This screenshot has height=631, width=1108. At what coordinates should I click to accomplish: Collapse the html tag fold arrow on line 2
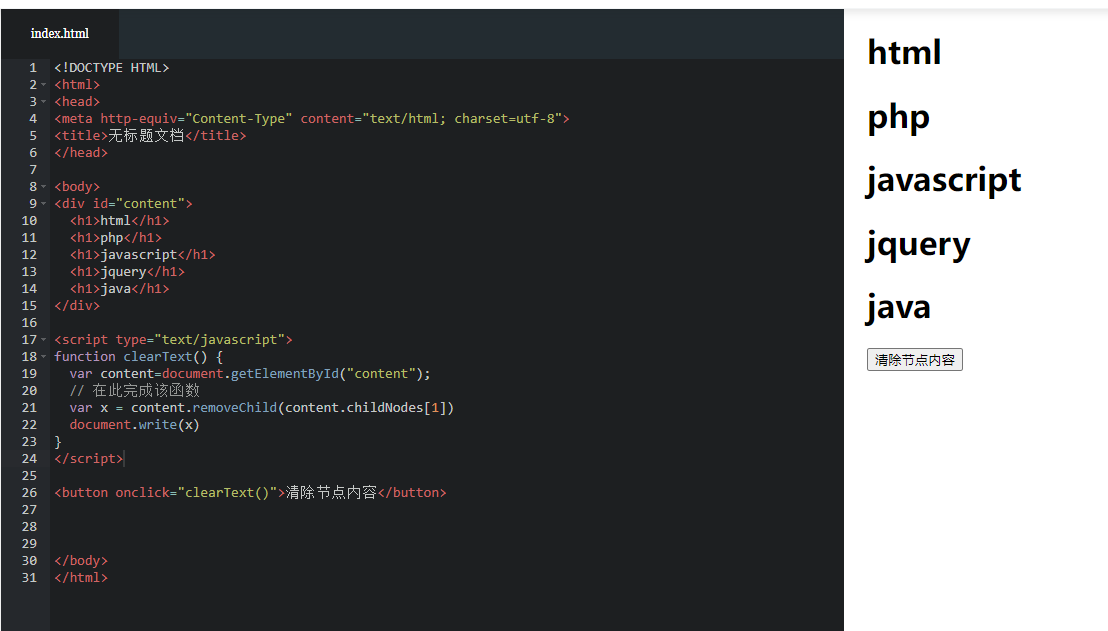click(x=44, y=85)
